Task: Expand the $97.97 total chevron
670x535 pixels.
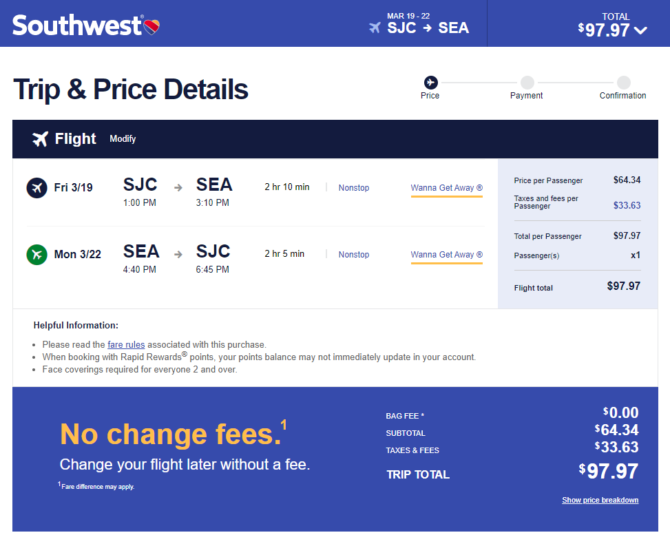Action: tap(641, 30)
